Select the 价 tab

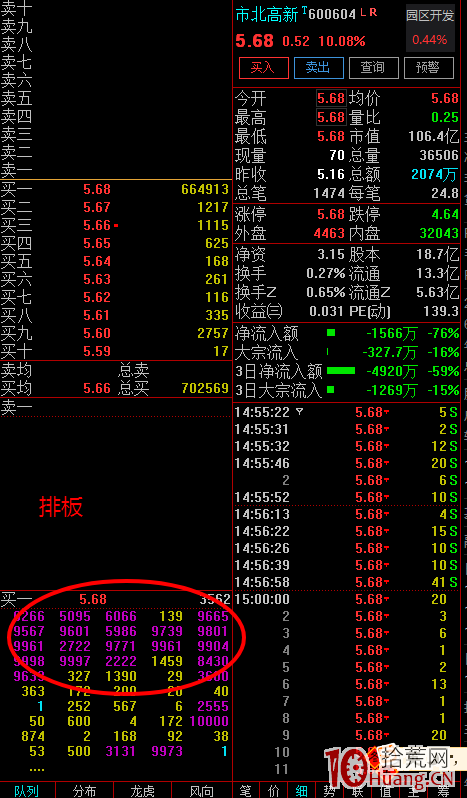coord(274,791)
